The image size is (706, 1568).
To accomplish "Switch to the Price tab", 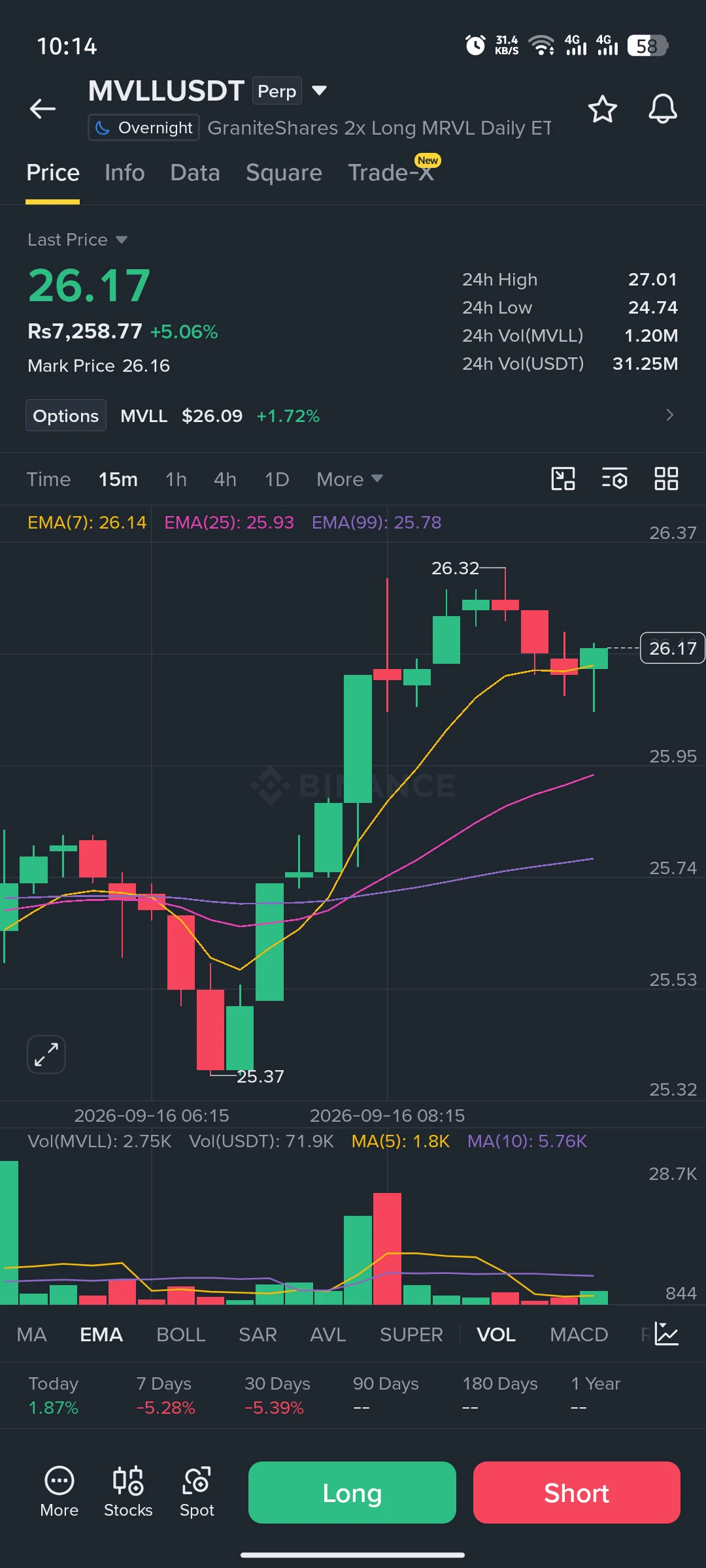I will point(53,173).
